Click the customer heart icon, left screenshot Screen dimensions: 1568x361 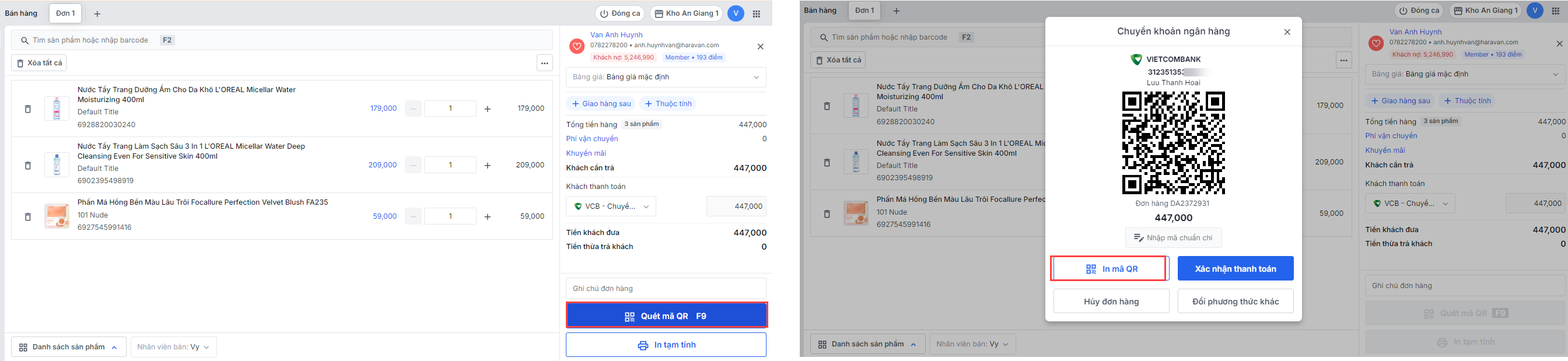(577, 46)
